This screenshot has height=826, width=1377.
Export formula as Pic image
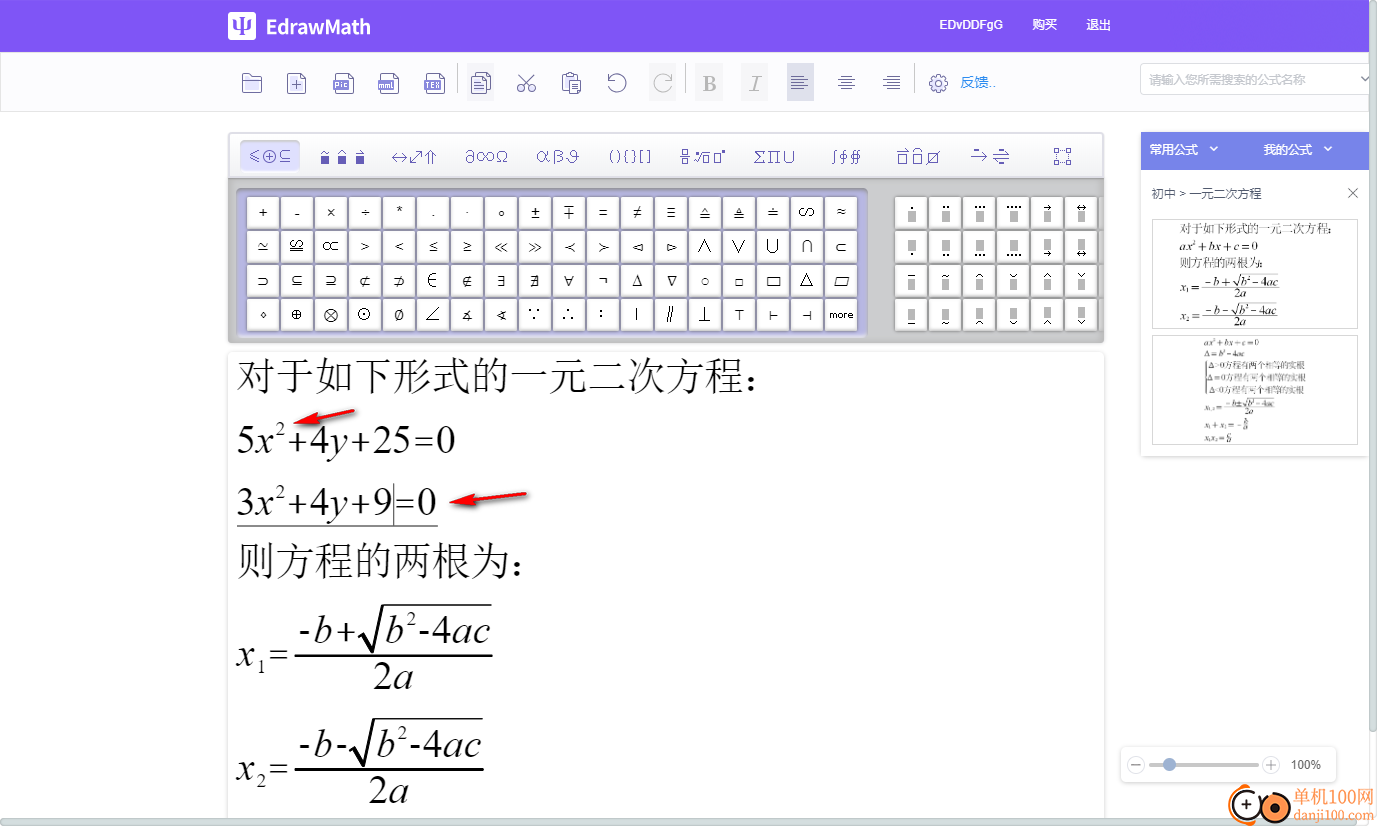pos(343,83)
